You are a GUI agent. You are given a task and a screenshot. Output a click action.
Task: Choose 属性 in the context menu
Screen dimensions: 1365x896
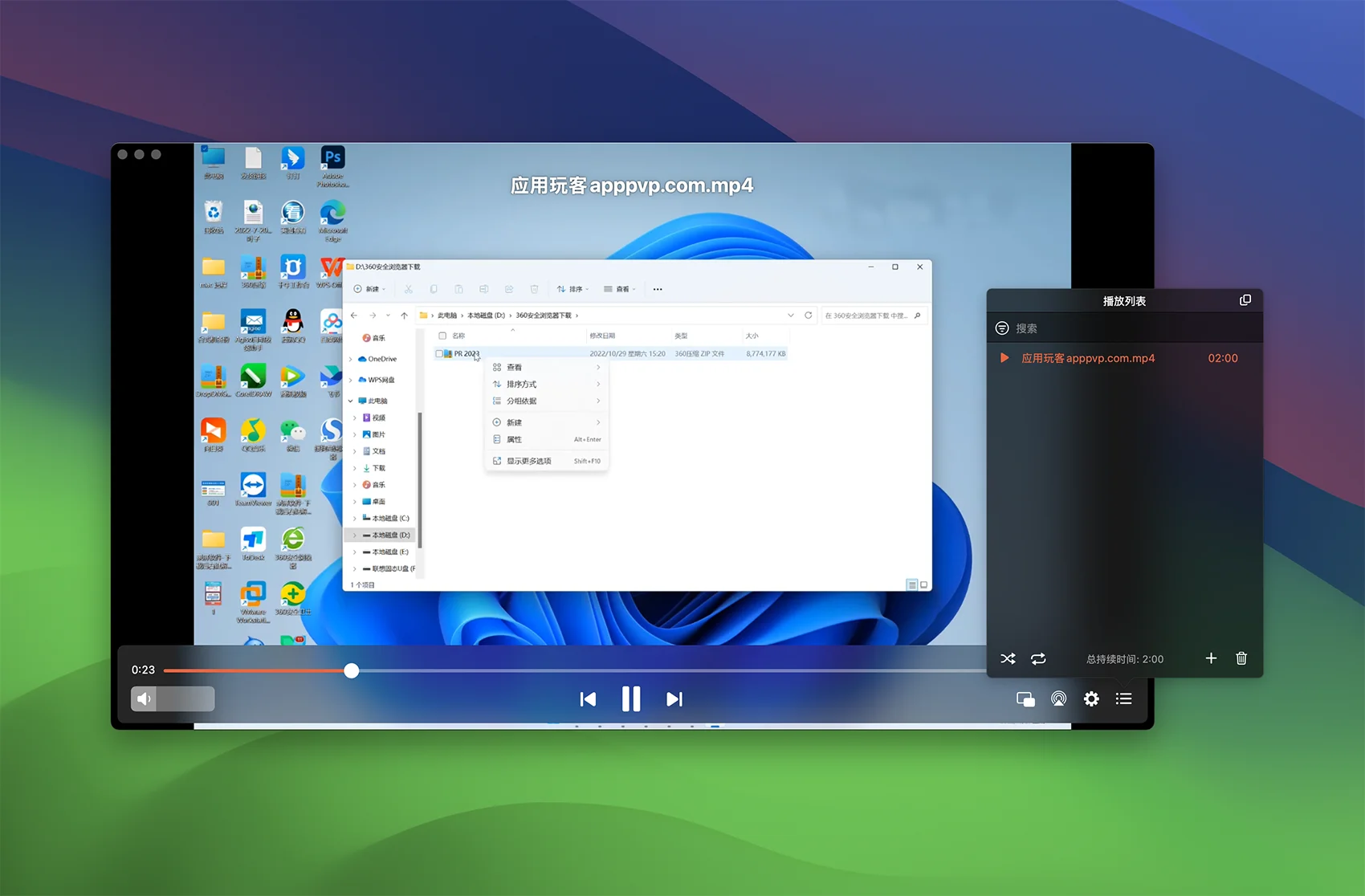[546, 439]
